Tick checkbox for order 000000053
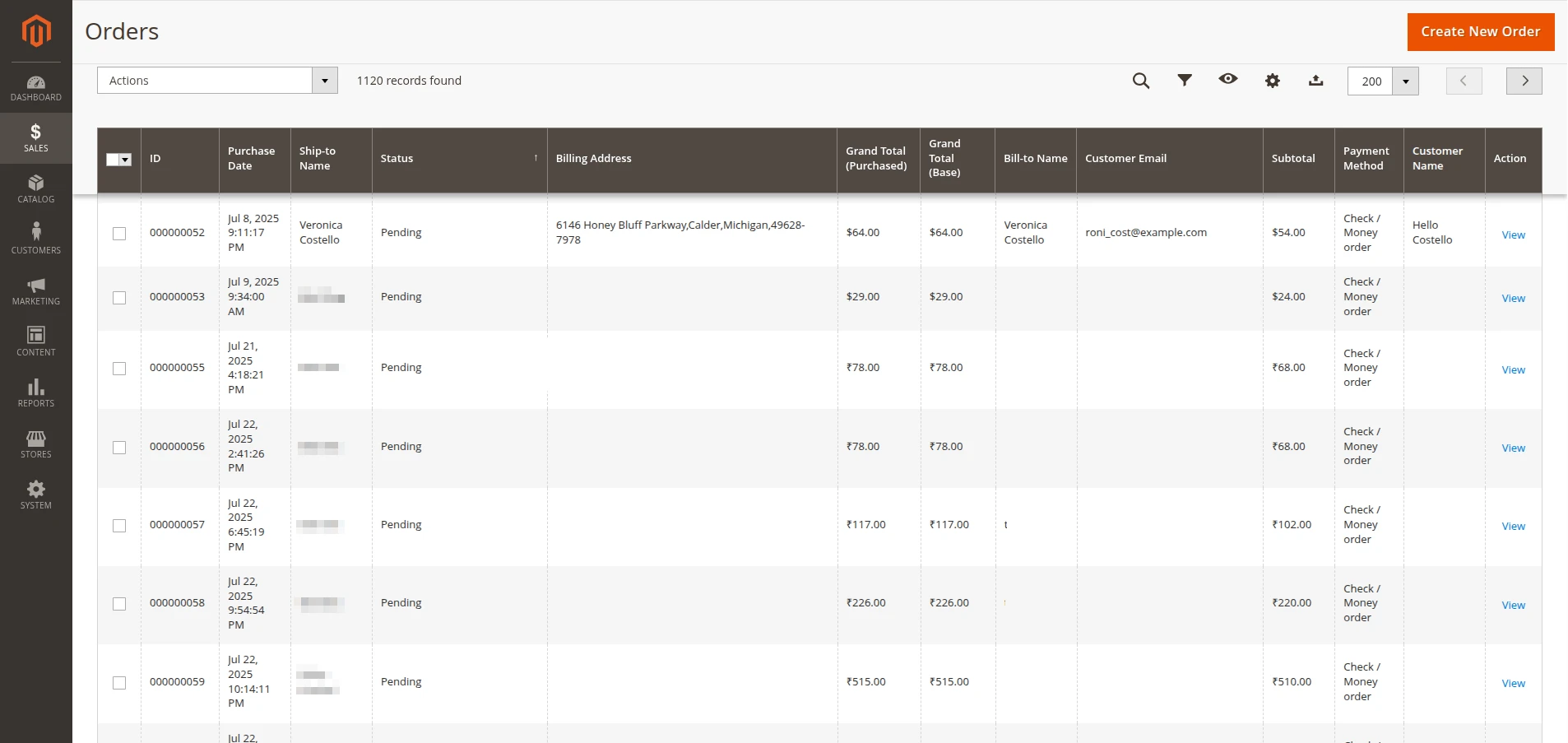This screenshot has height=743, width=1568. click(x=119, y=298)
